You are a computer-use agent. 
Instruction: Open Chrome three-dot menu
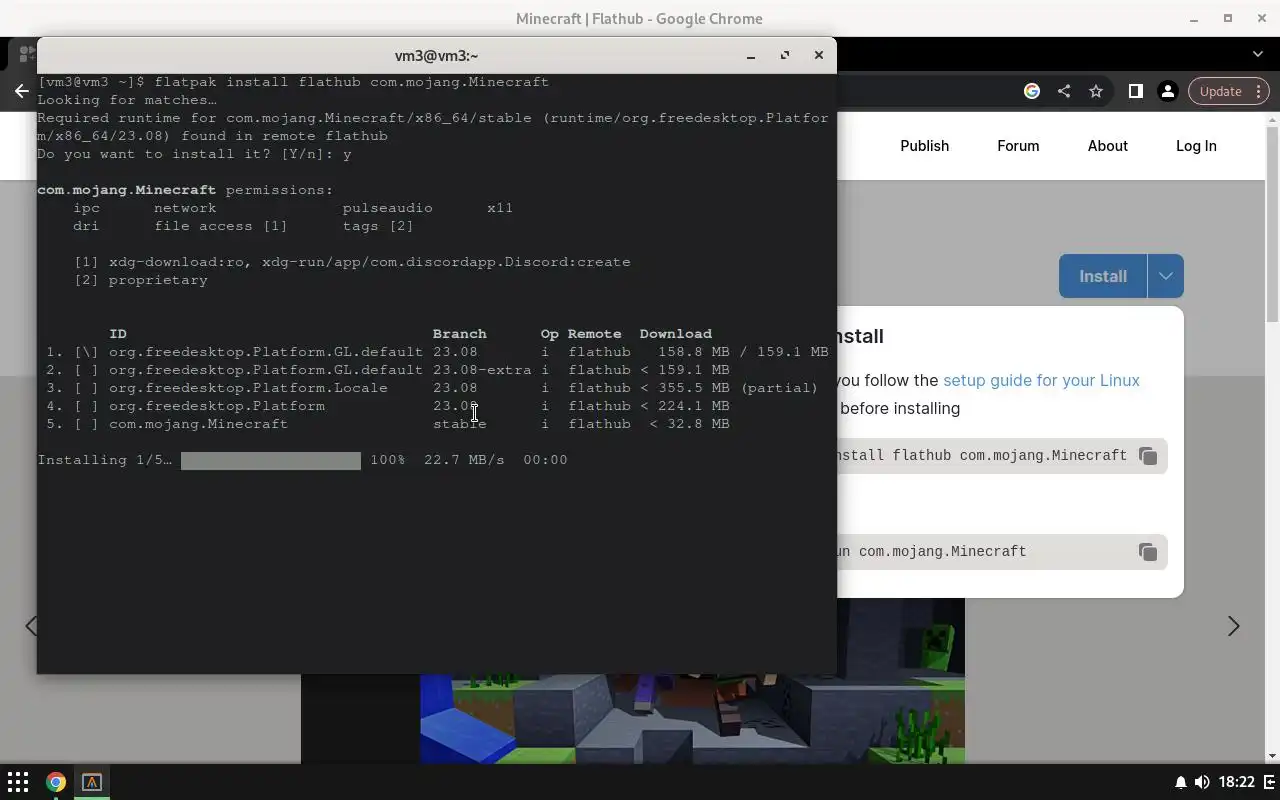tap(1259, 91)
